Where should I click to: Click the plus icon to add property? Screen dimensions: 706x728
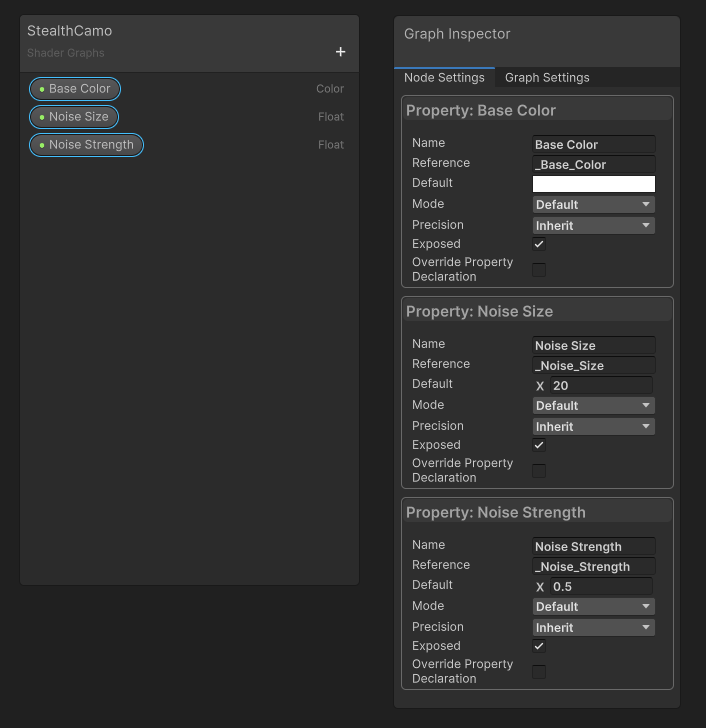tap(340, 52)
